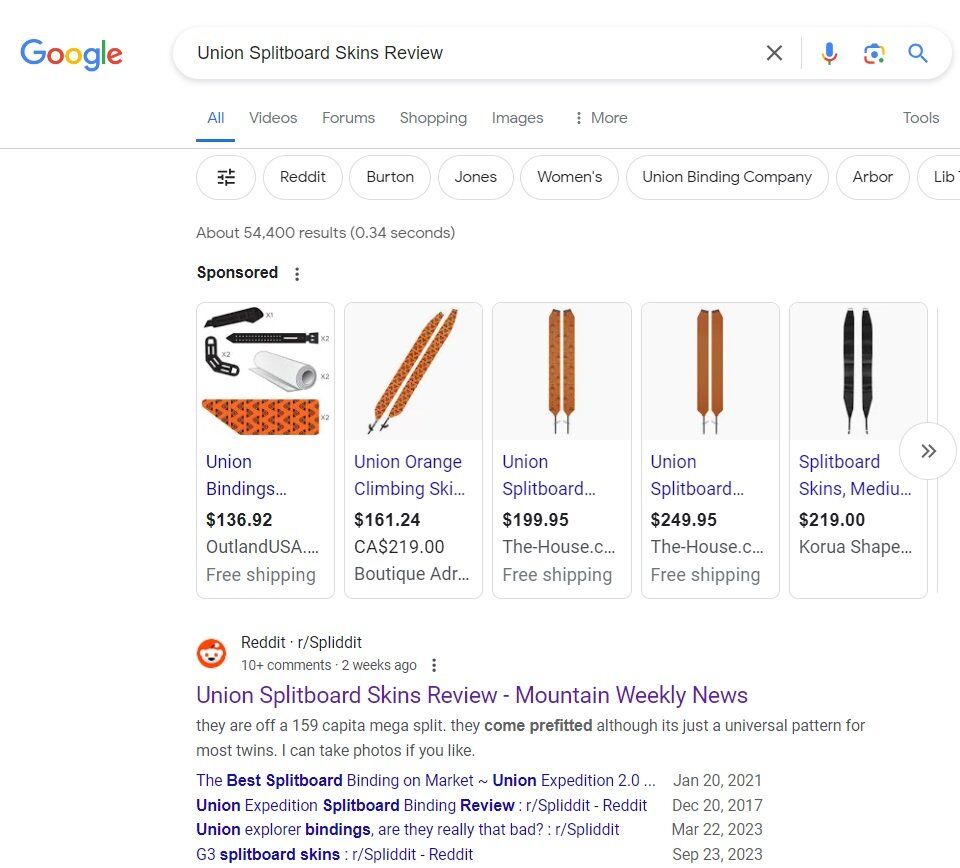Image resolution: width=960 pixels, height=868 pixels.
Task: Click the Google logo
Action: click(x=71, y=54)
